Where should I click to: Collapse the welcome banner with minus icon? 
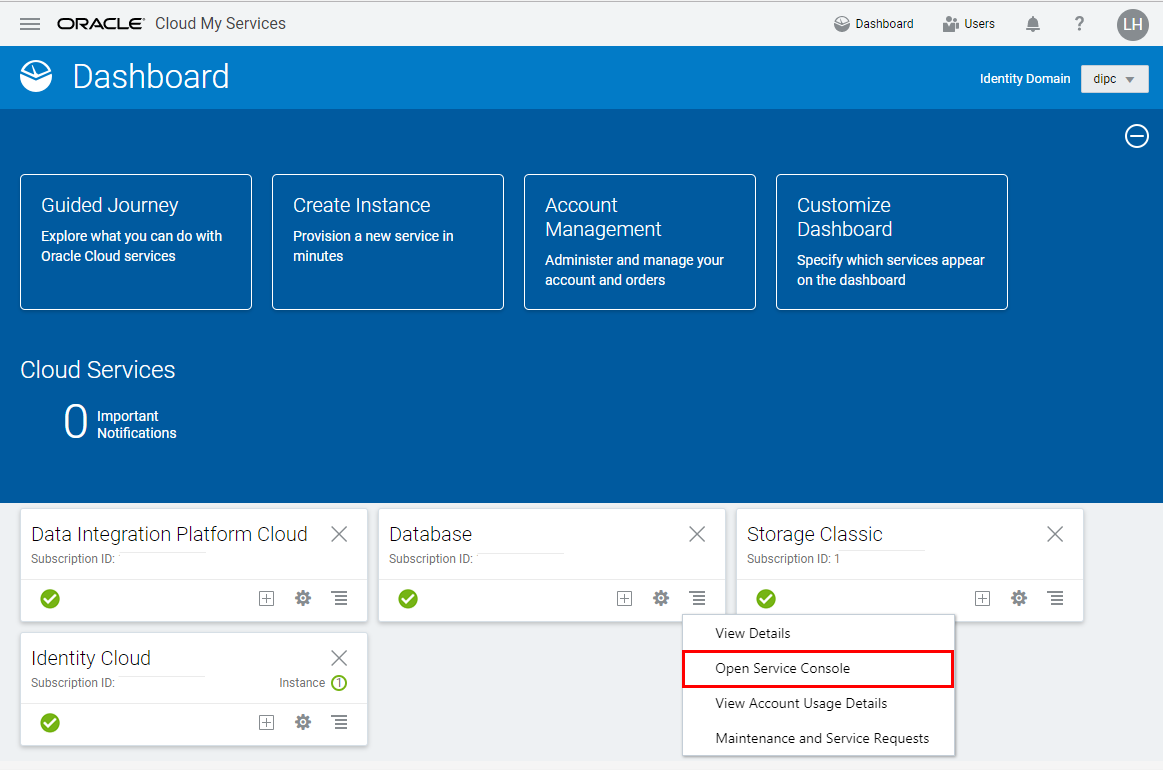(x=1137, y=136)
